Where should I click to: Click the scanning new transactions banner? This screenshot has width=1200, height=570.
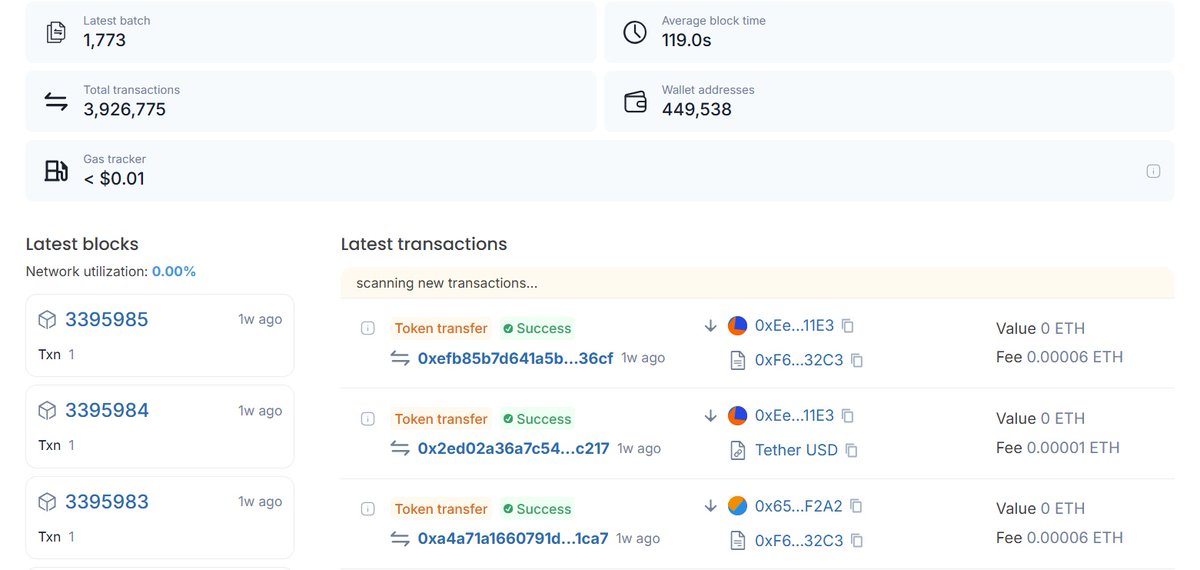pyautogui.click(x=757, y=283)
